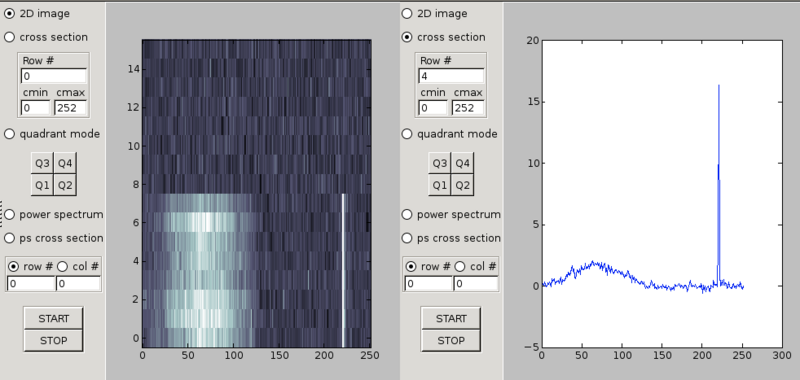Screen dimensions: 800x380
Task: Choose row # option in left panel
Action: click(x=14, y=266)
